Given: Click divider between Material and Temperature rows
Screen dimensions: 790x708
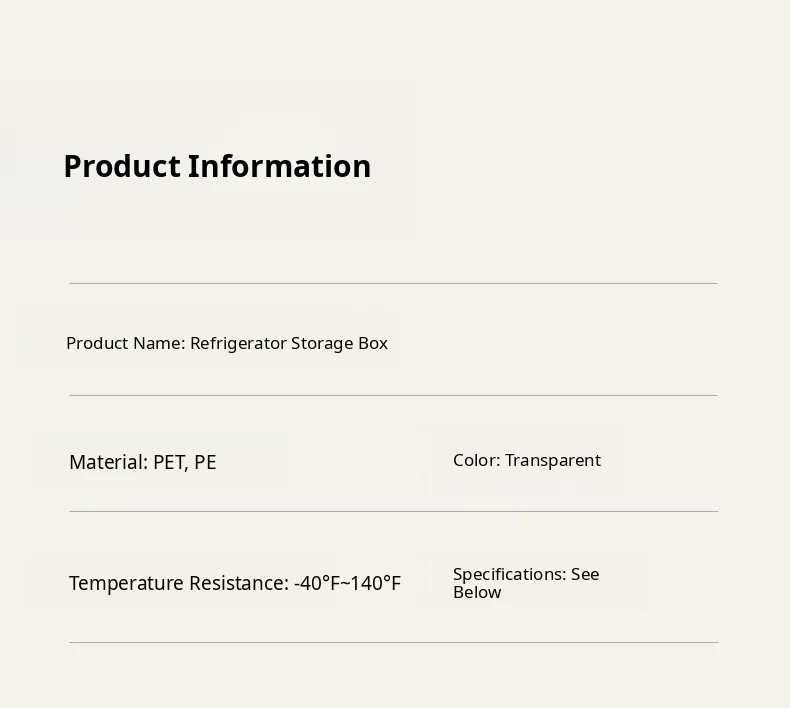Looking at the screenshot, I should click(x=393, y=511).
